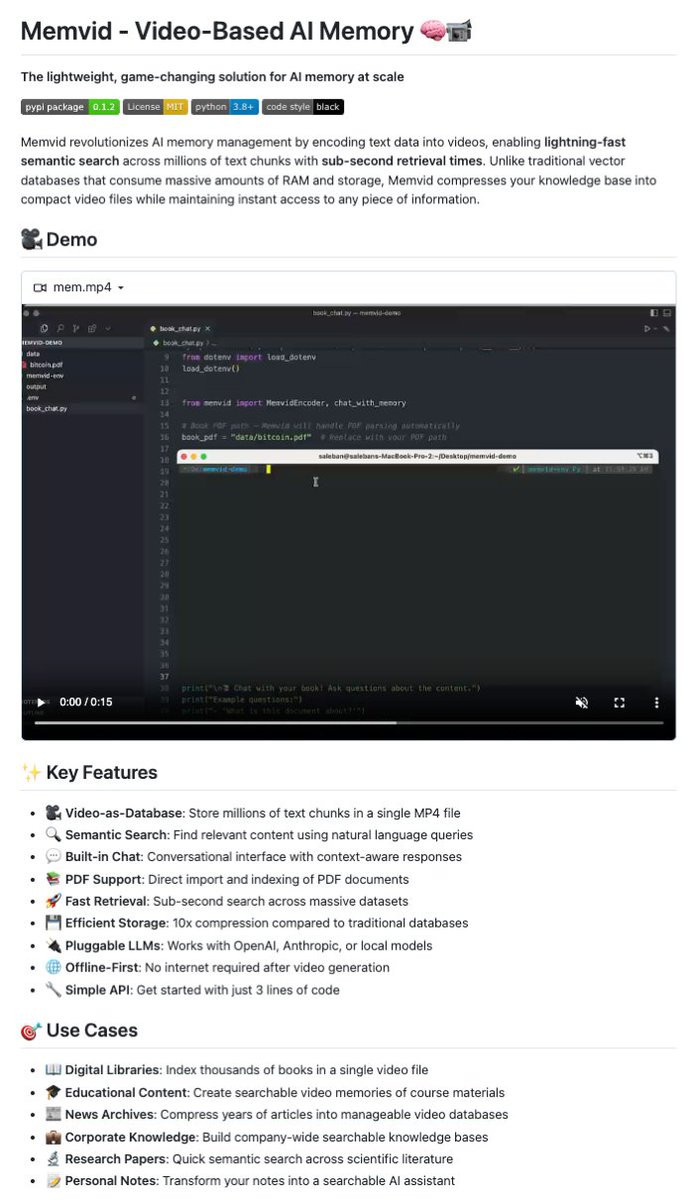The width and height of the screenshot is (695, 1200).
Task: Unmute the demo video audio
Action: (582, 702)
